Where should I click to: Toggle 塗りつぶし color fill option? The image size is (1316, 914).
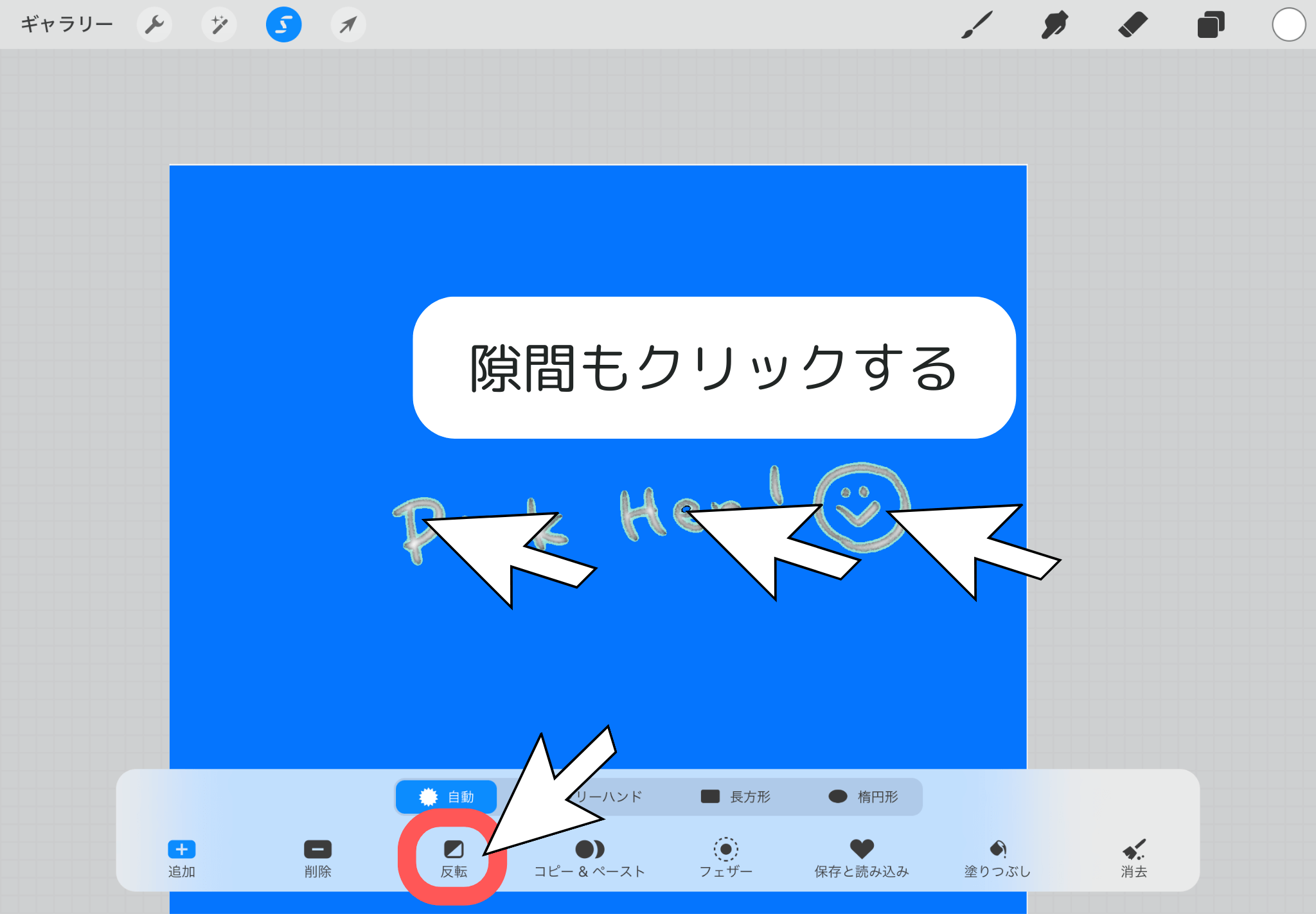(x=998, y=858)
